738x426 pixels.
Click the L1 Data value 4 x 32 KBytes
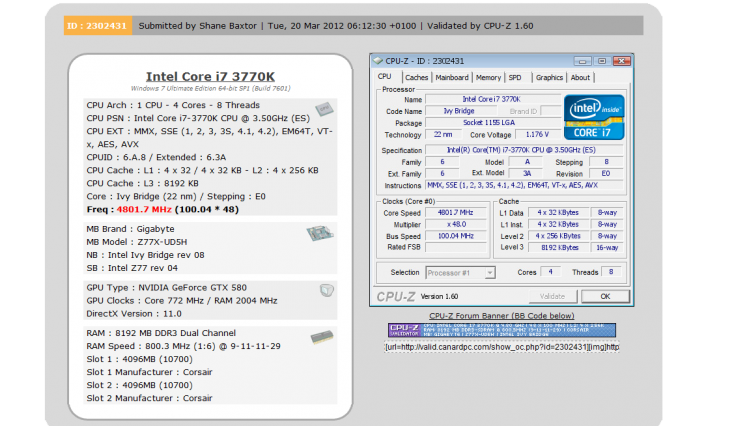tap(558, 213)
